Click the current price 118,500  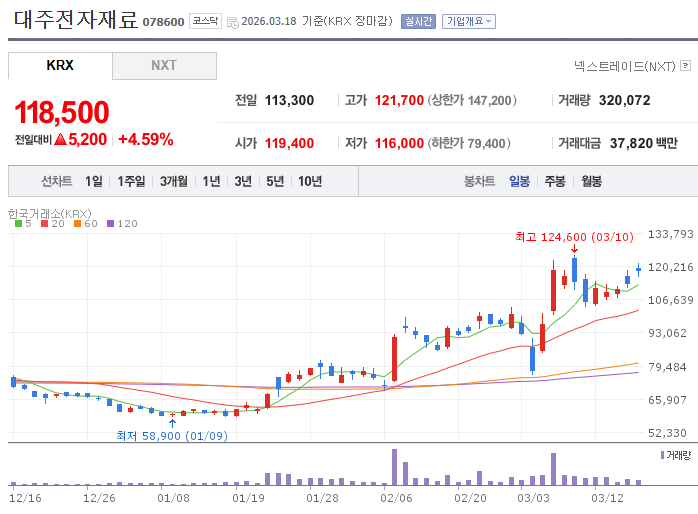click(x=62, y=112)
